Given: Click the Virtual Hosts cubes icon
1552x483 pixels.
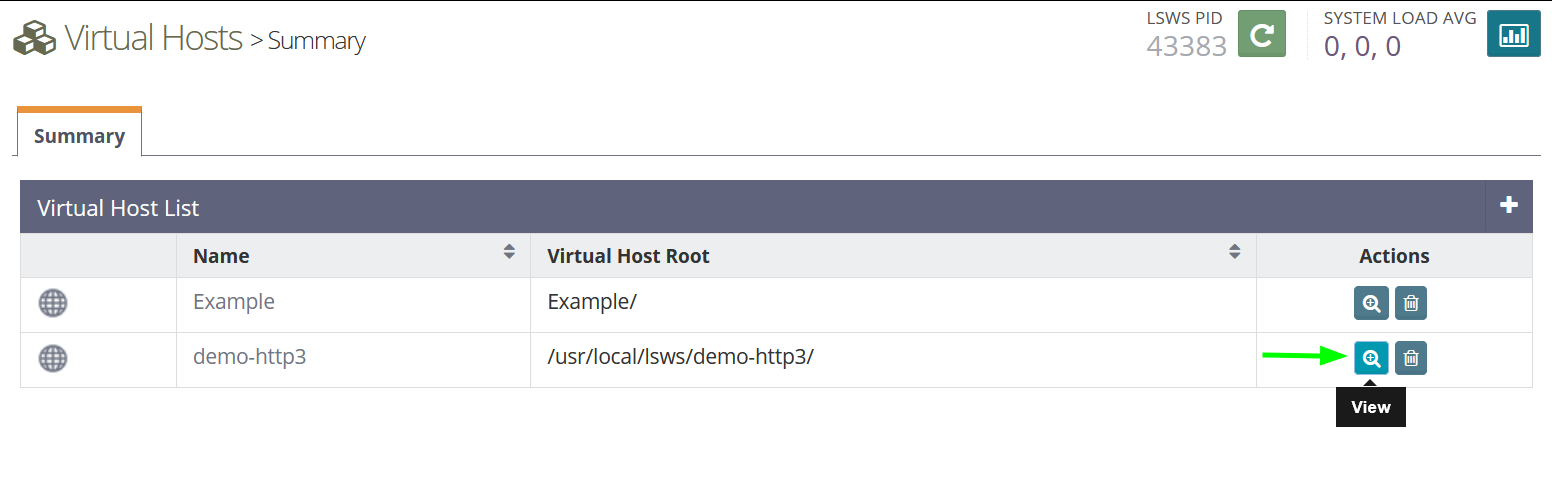Looking at the screenshot, I should pyautogui.click(x=34, y=40).
